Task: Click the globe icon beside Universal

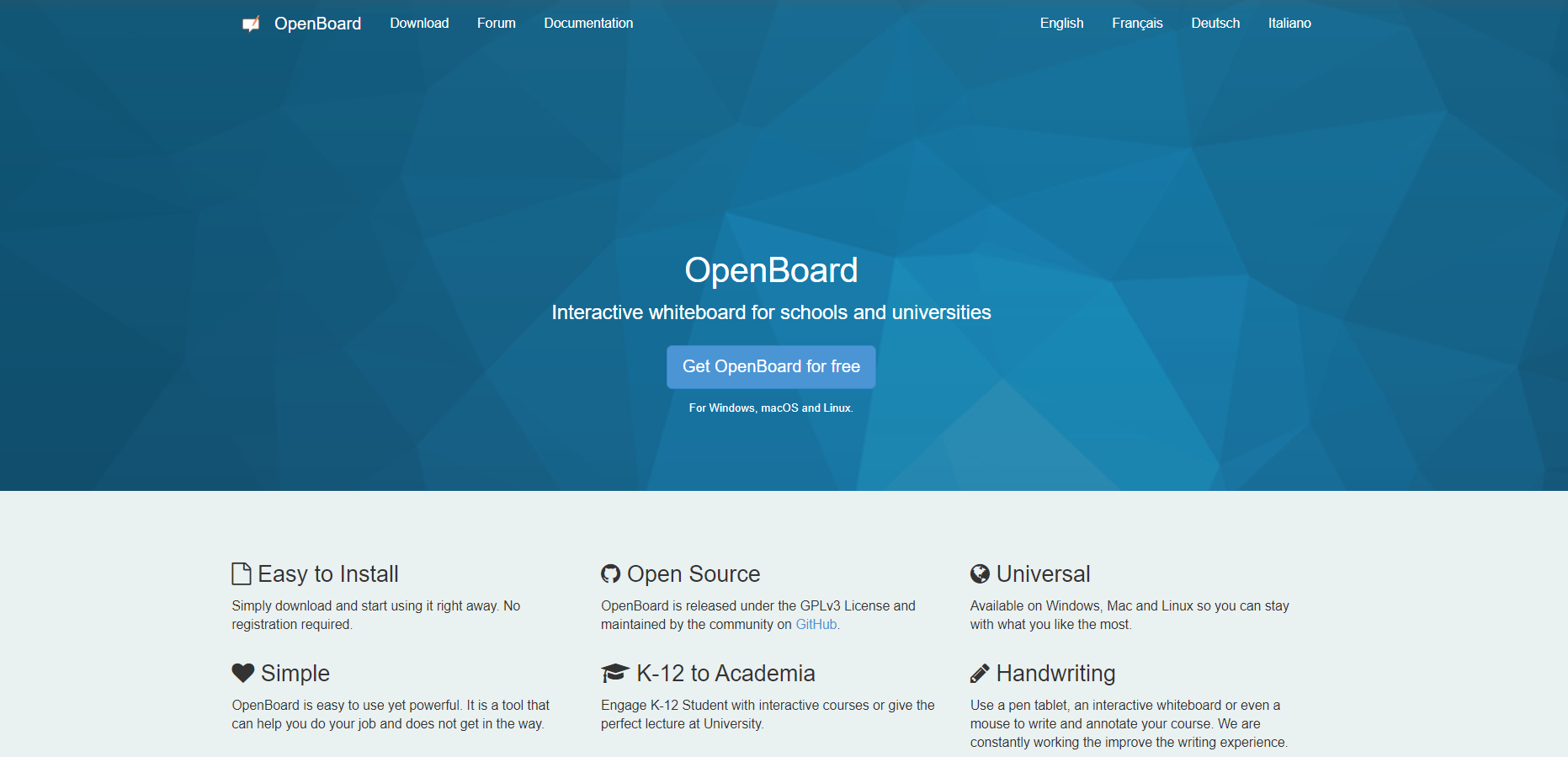Action: pos(980,573)
